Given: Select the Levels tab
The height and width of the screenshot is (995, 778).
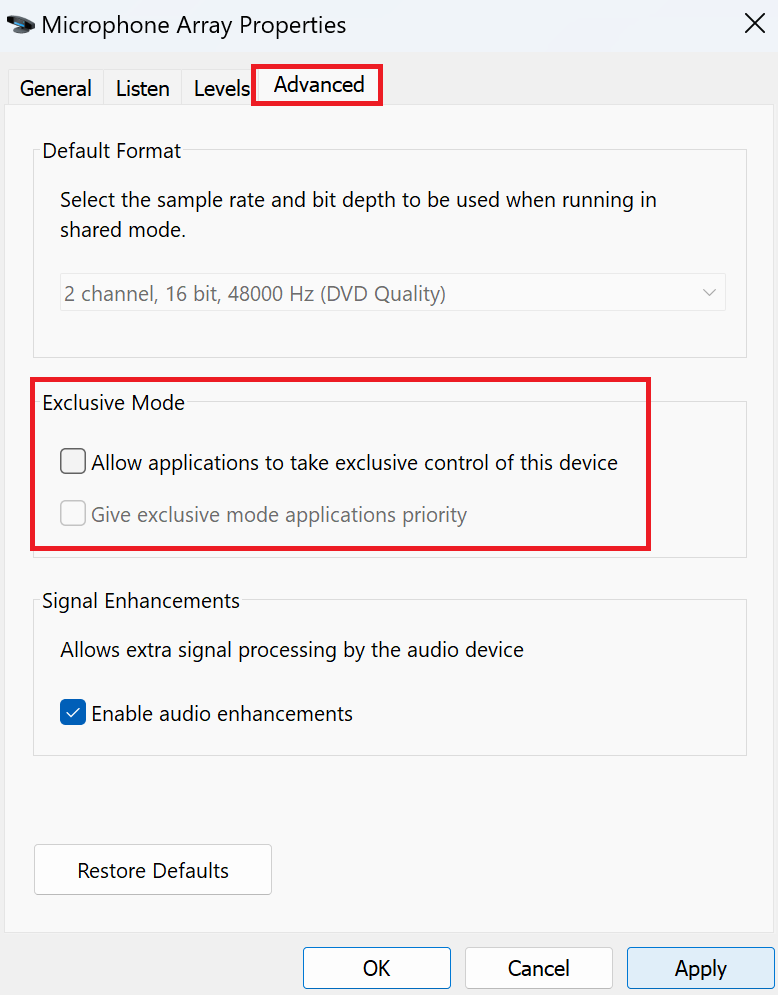Looking at the screenshot, I should pos(220,88).
